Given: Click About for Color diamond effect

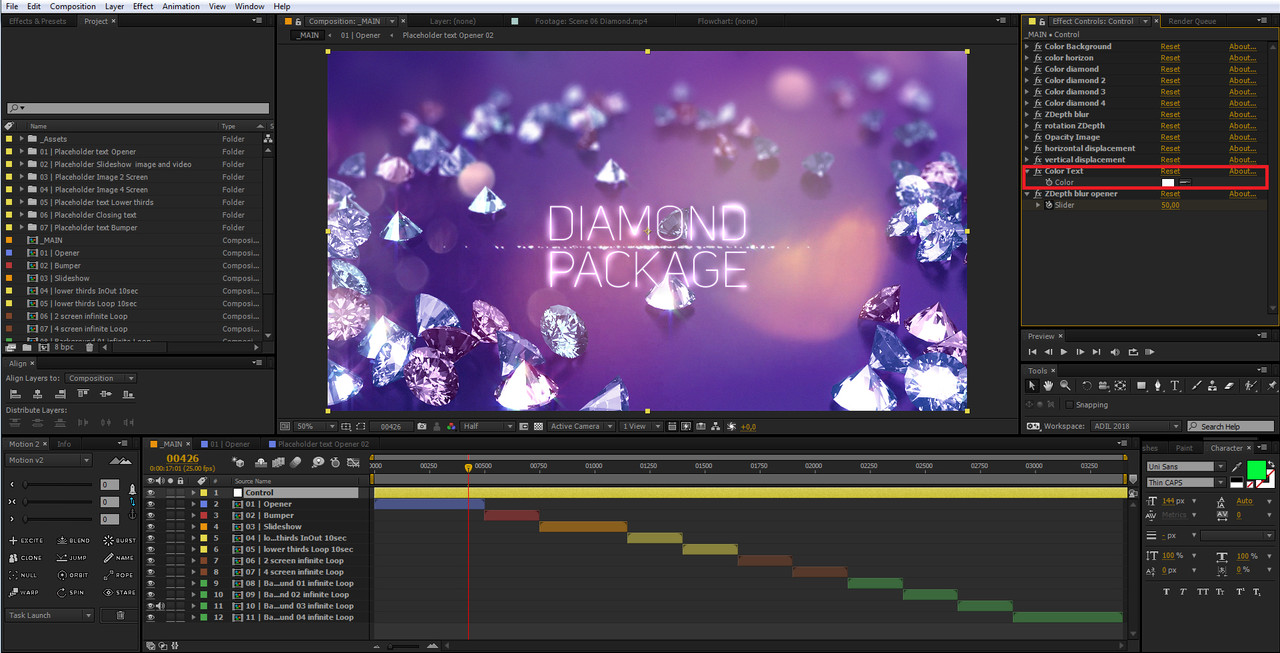Looking at the screenshot, I should point(1242,69).
